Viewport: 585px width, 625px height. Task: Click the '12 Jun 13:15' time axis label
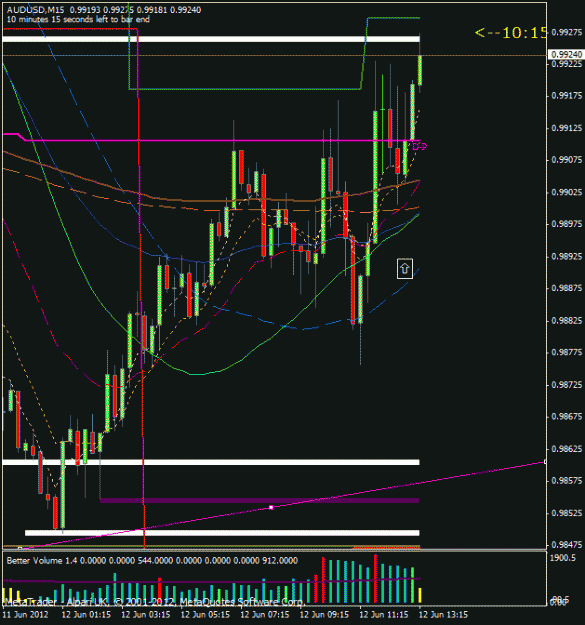[x=443, y=614]
